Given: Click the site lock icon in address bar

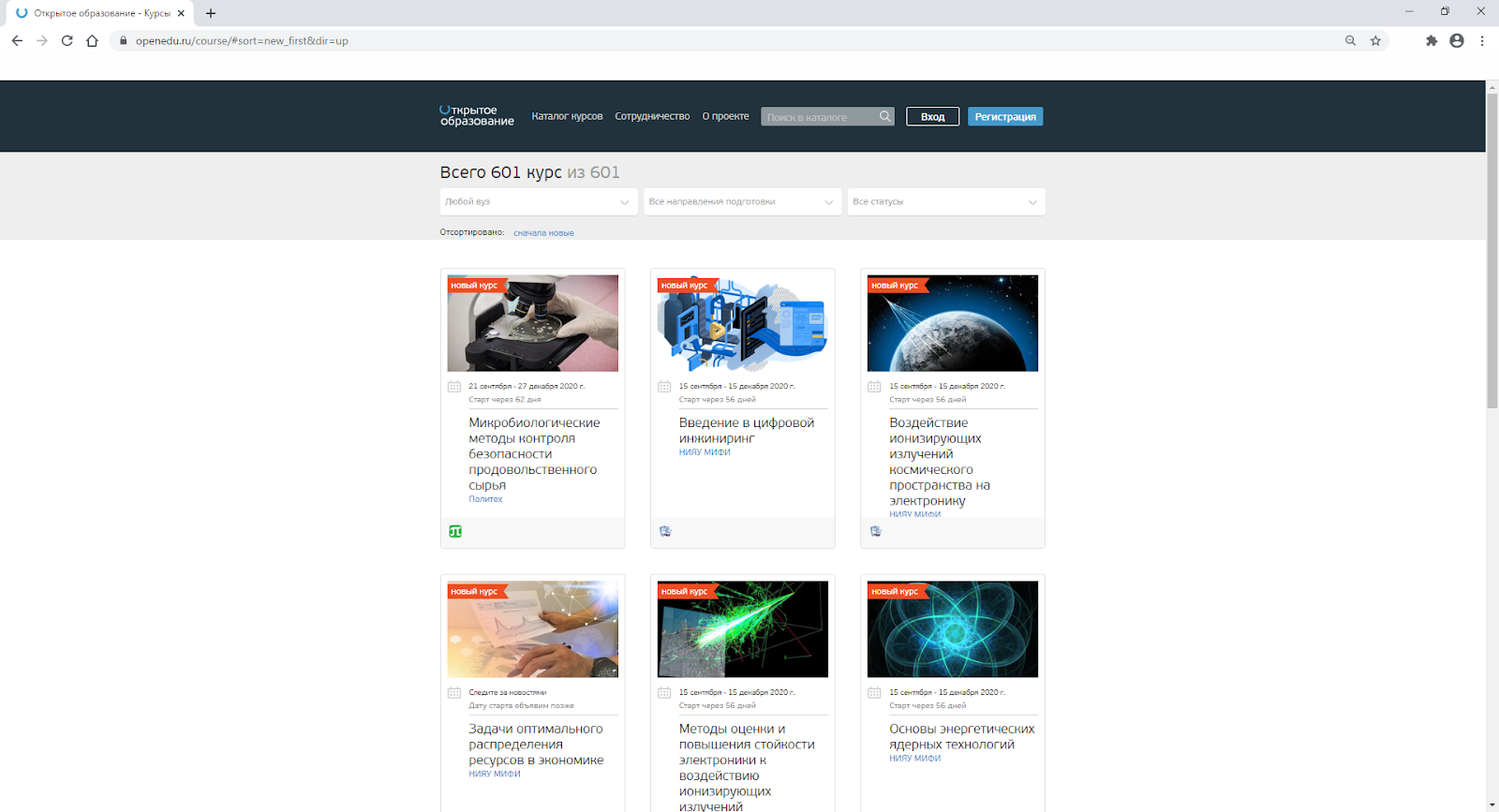Looking at the screenshot, I should click(123, 40).
